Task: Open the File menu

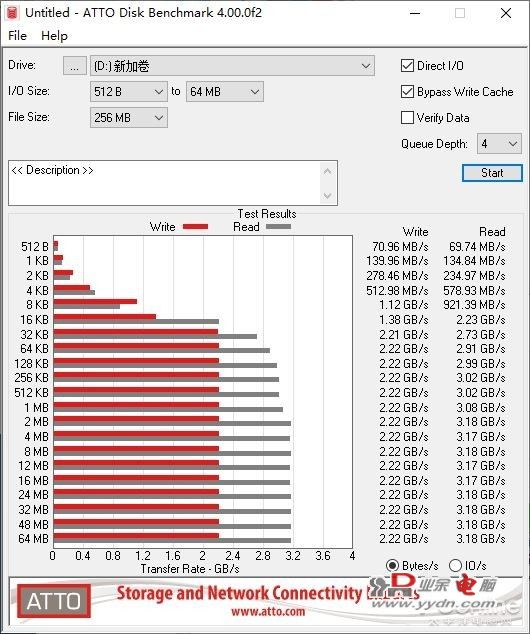Action: pos(17,36)
